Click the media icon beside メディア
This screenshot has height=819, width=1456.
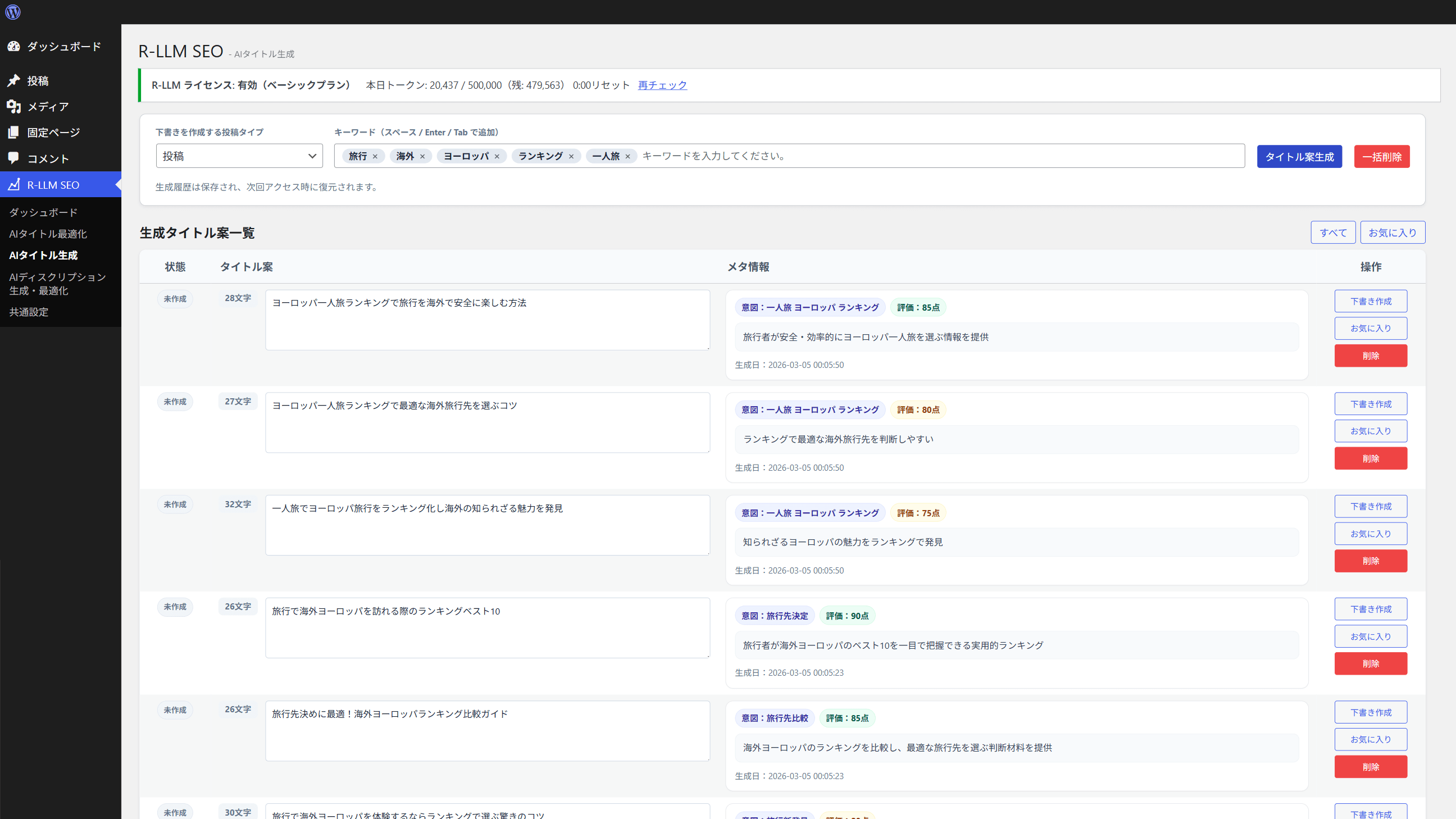(x=14, y=107)
